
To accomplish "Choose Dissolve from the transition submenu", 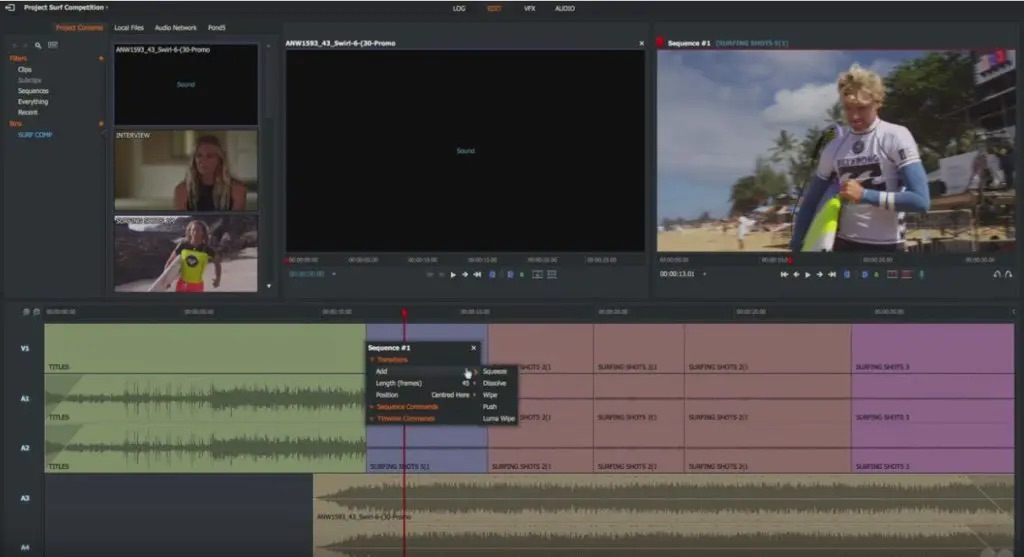I will click(494, 383).
